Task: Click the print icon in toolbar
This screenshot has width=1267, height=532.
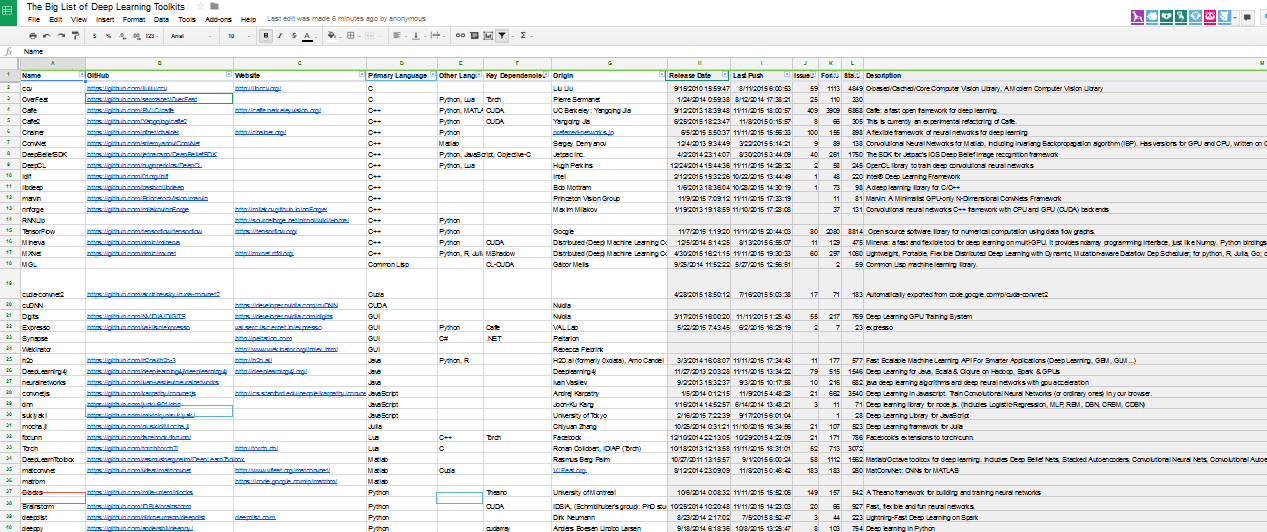Action: [x=33, y=36]
